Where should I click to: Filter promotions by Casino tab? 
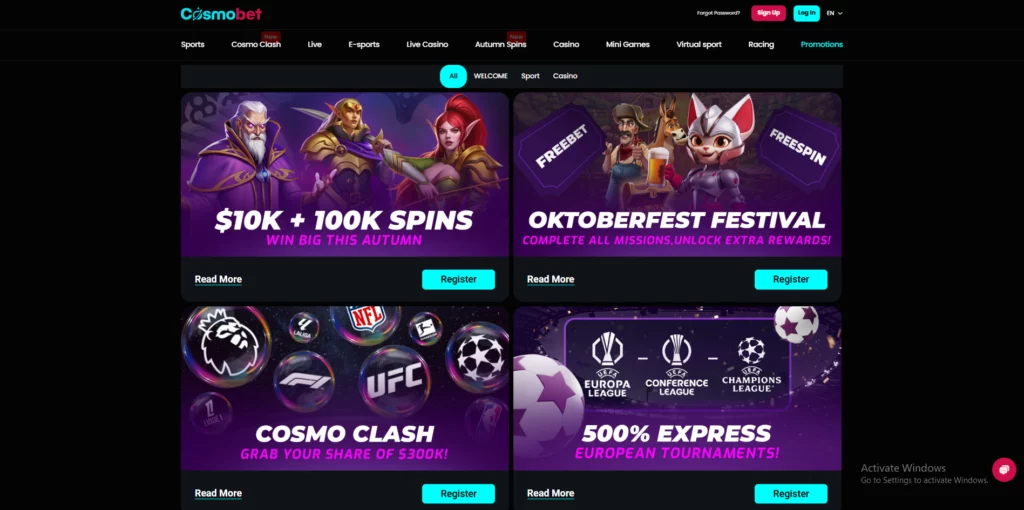pyautogui.click(x=565, y=76)
